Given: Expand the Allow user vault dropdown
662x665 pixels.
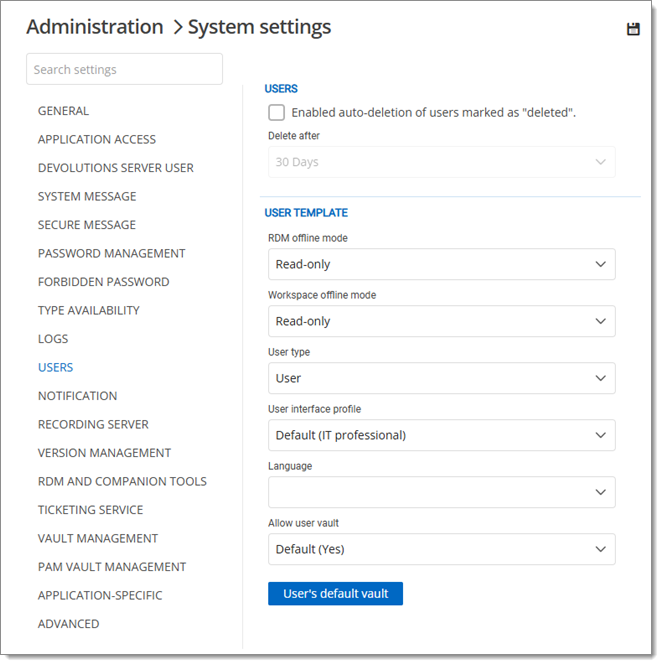Looking at the screenshot, I should point(441,549).
